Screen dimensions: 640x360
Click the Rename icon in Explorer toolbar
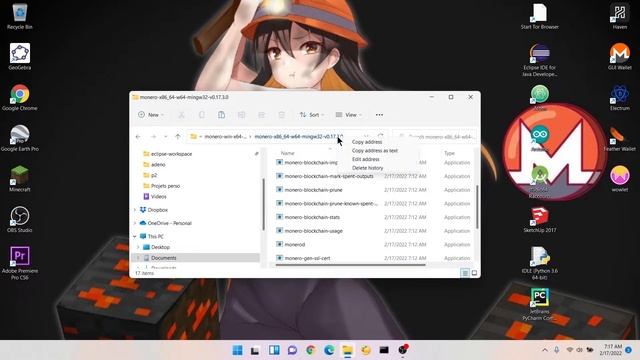click(242, 115)
